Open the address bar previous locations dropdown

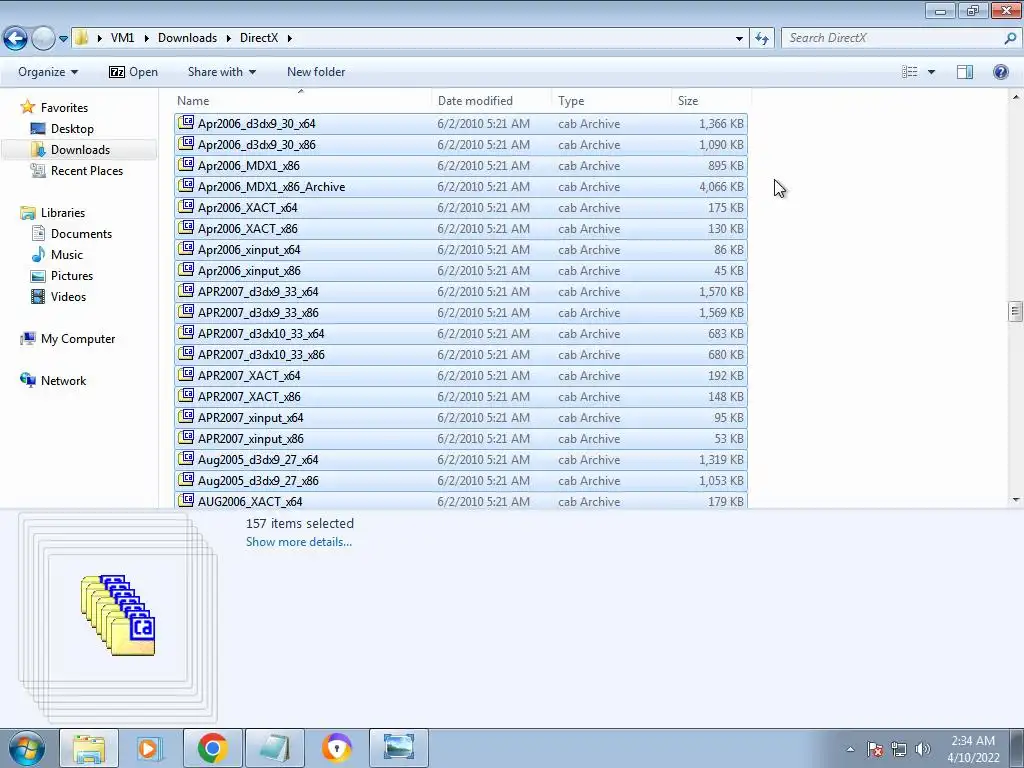point(739,39)
